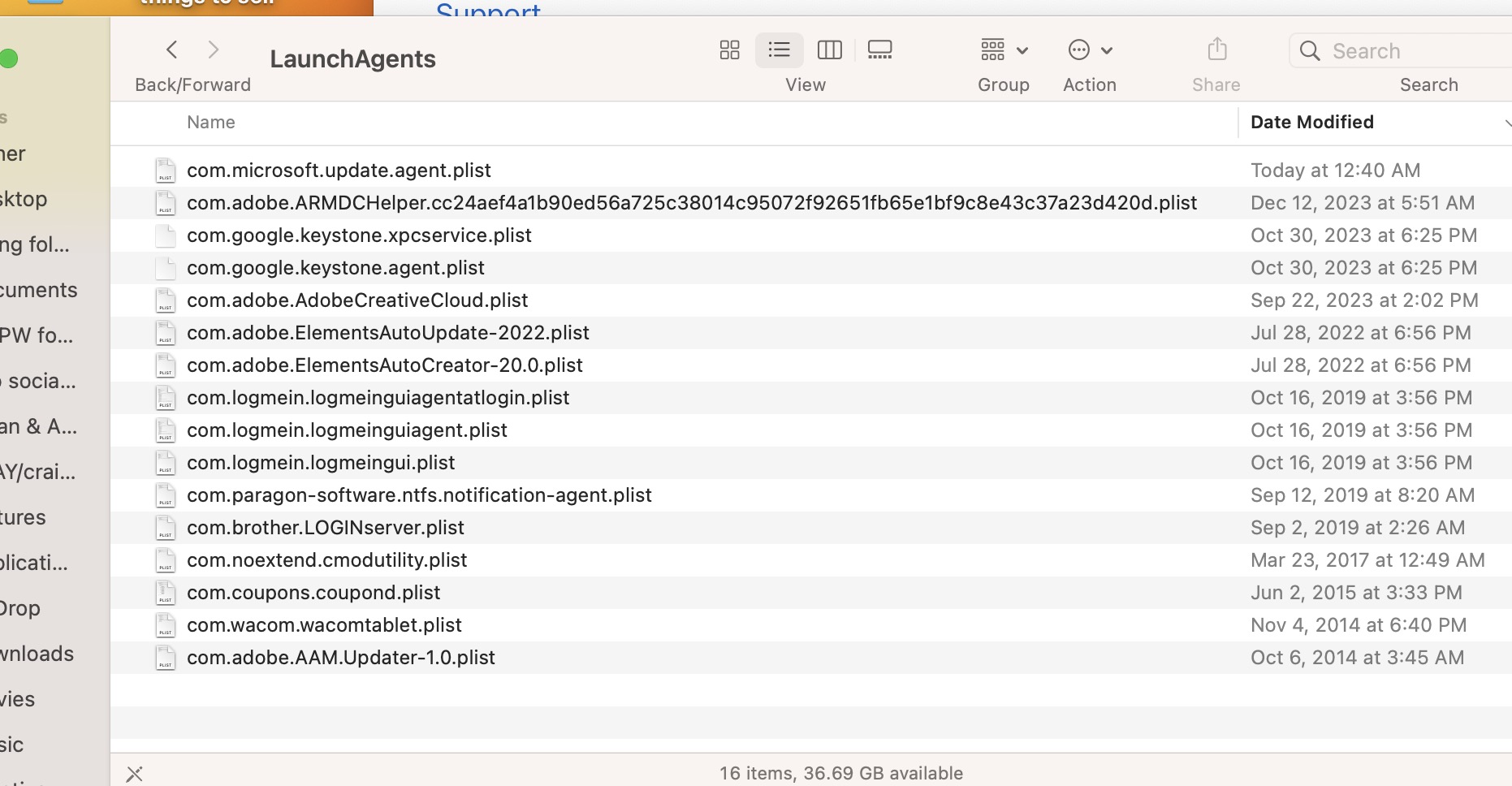Open the Action dropdown menu

click(1089, 50)
